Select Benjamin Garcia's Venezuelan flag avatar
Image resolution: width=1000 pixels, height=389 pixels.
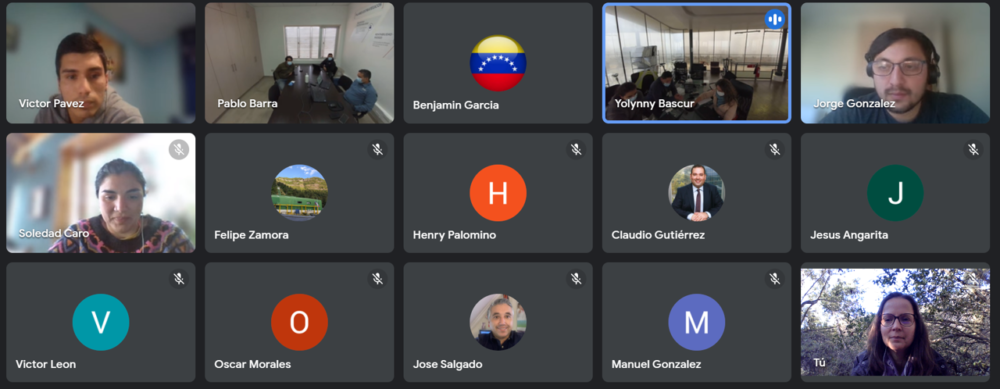point(498,63)
